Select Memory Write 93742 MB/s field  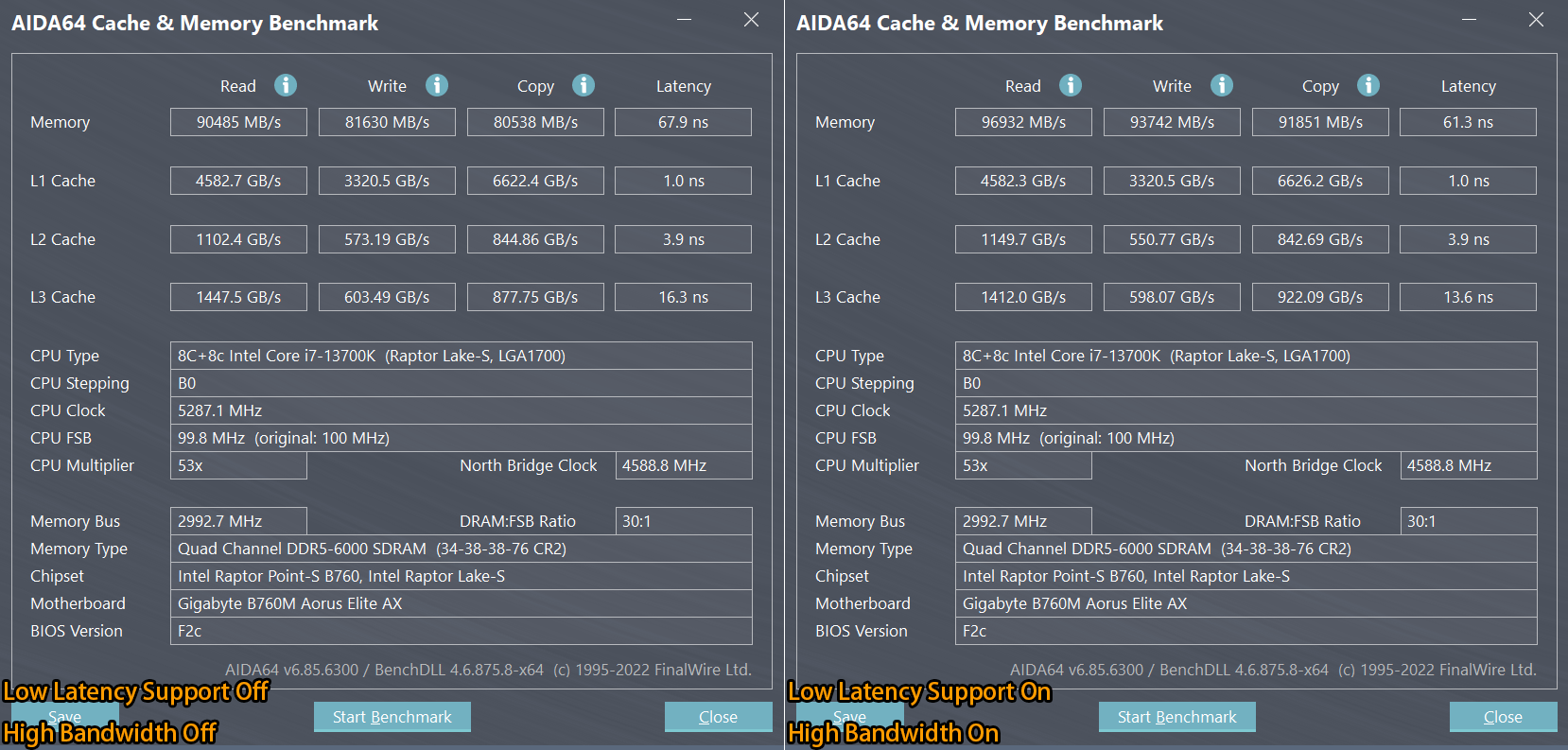pyautogui.click(x=1172, y=122)
